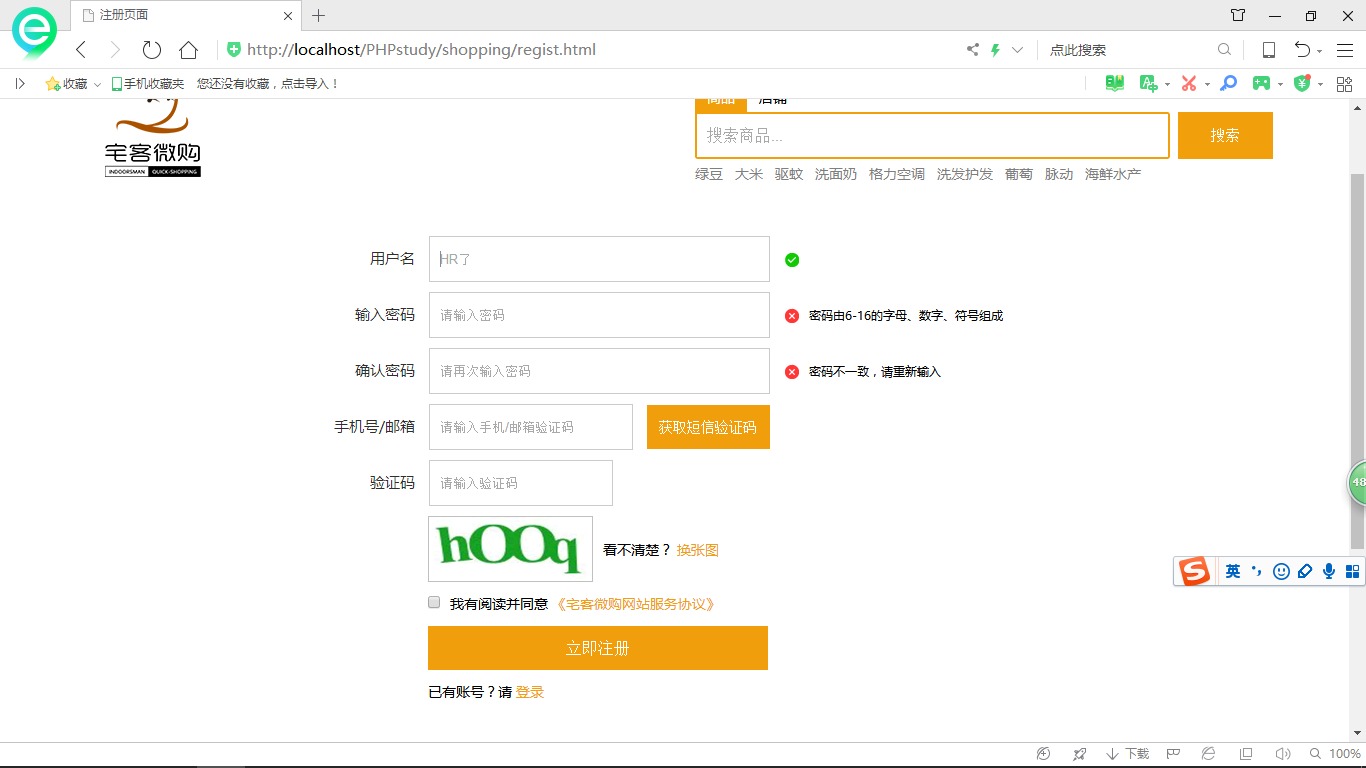1366x768 pixels.
Task: Click the share icon in address bar
Action: click(972, 50)
